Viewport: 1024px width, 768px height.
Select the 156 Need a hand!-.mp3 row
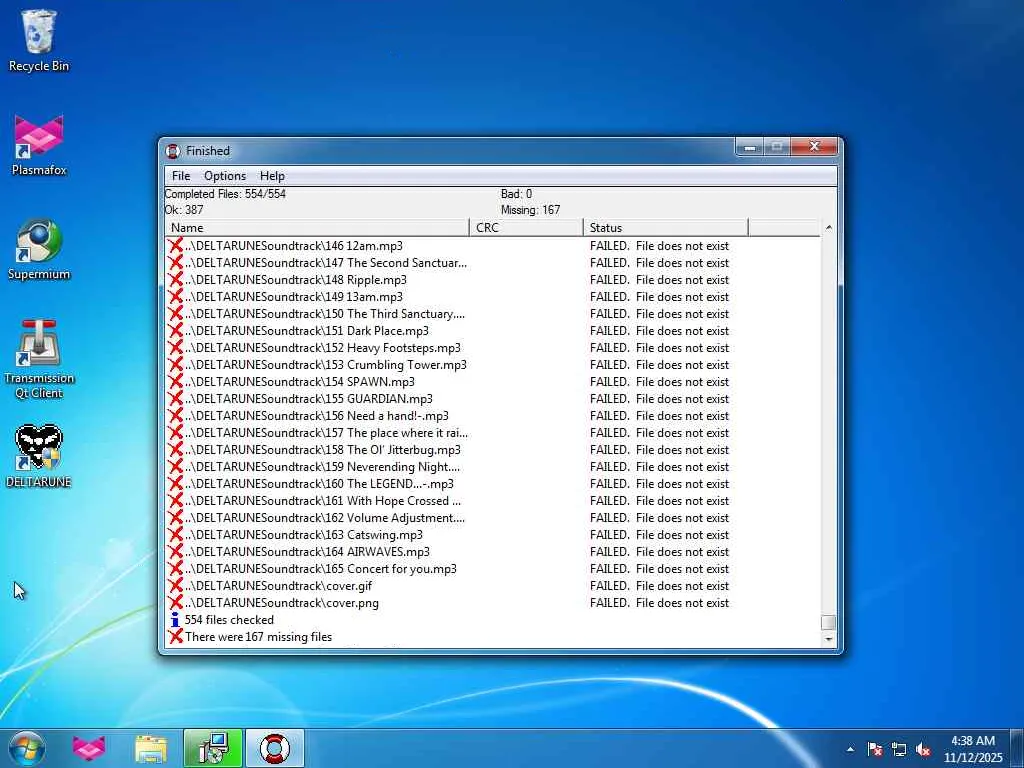(x=493, y=415)
